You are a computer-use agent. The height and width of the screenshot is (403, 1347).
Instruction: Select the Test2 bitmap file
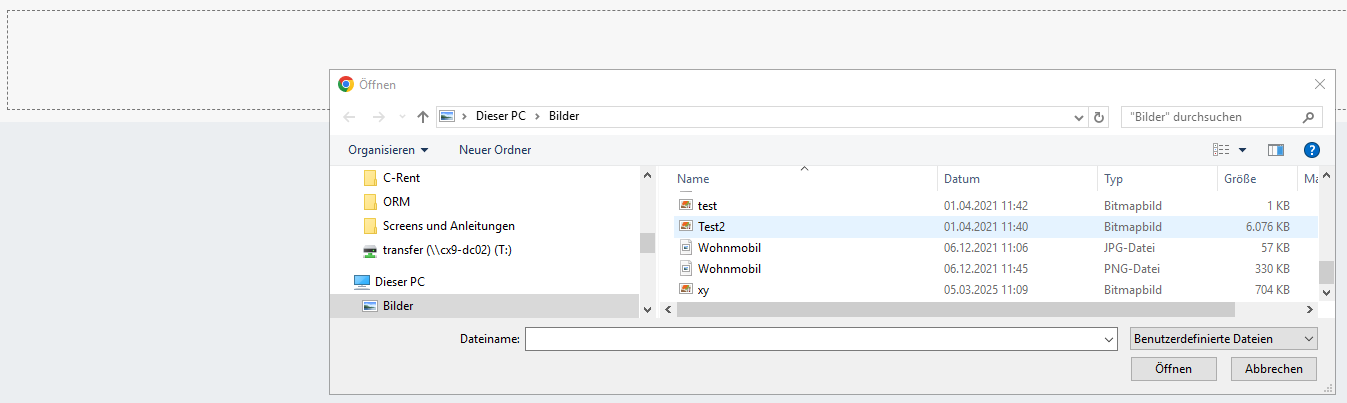711,226
